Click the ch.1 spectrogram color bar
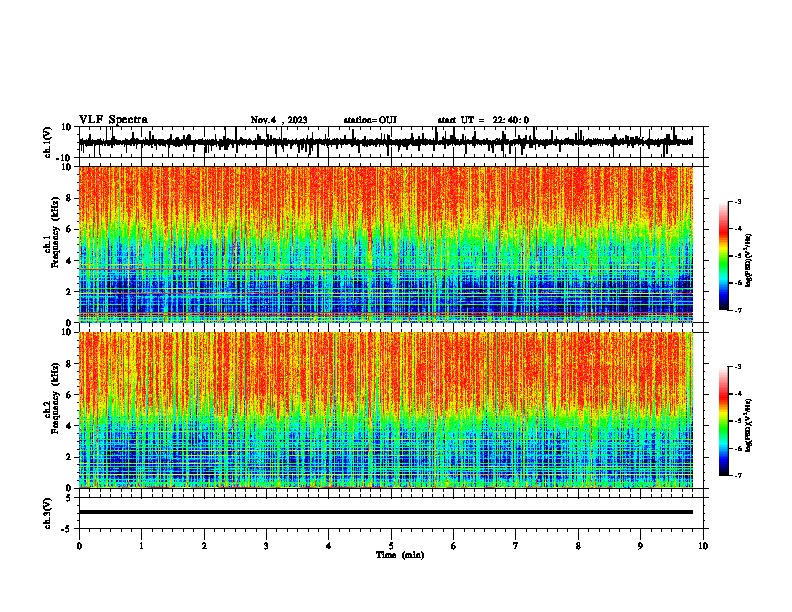792x612 pixels. coord(723,256)
